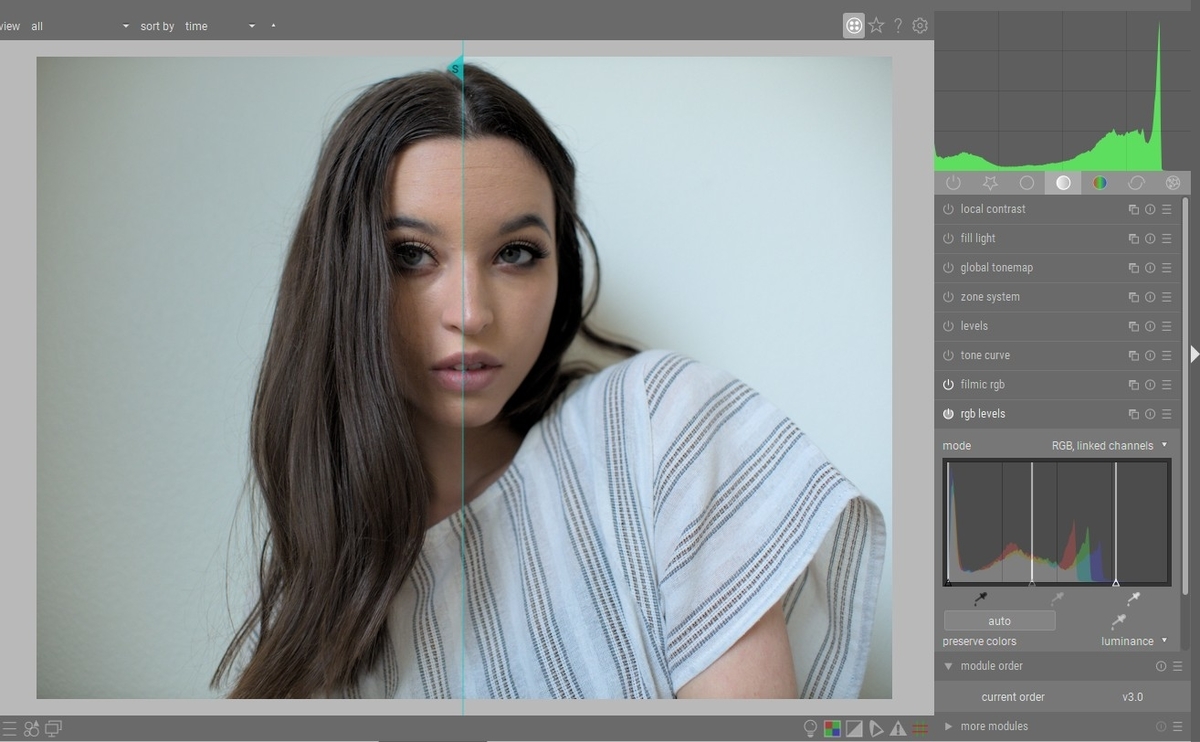Open presets menu for global tonemap
This screenshot has width=1200, height=742.
coord(1167,268)
